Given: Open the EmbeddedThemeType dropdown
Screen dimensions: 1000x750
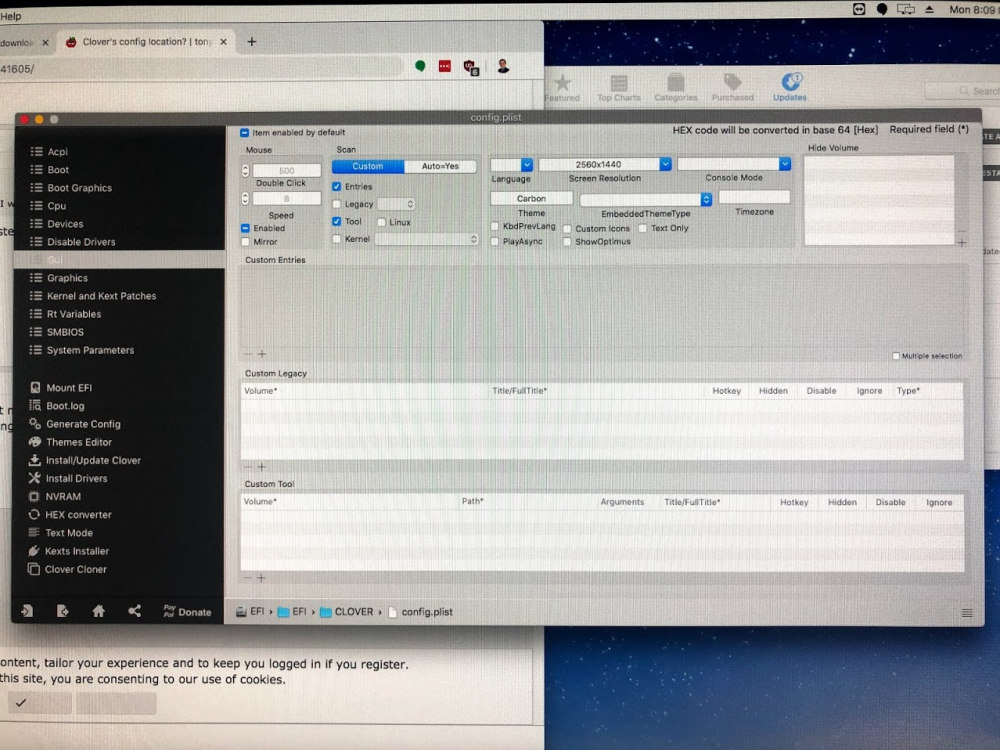Looking at the screenshot, I should point(645,200).
